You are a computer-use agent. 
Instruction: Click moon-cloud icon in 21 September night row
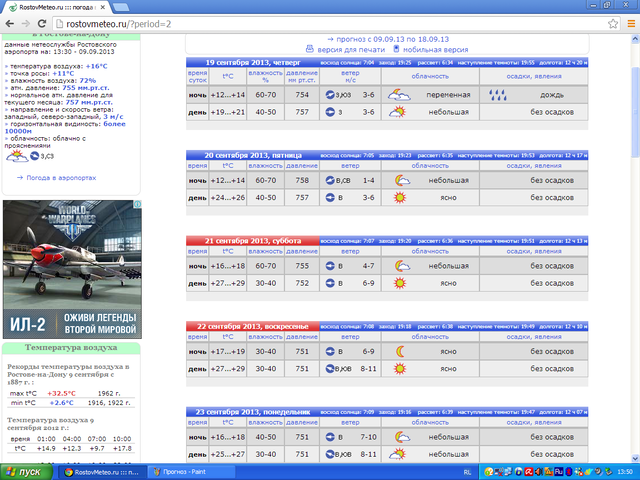click(402, 266)
